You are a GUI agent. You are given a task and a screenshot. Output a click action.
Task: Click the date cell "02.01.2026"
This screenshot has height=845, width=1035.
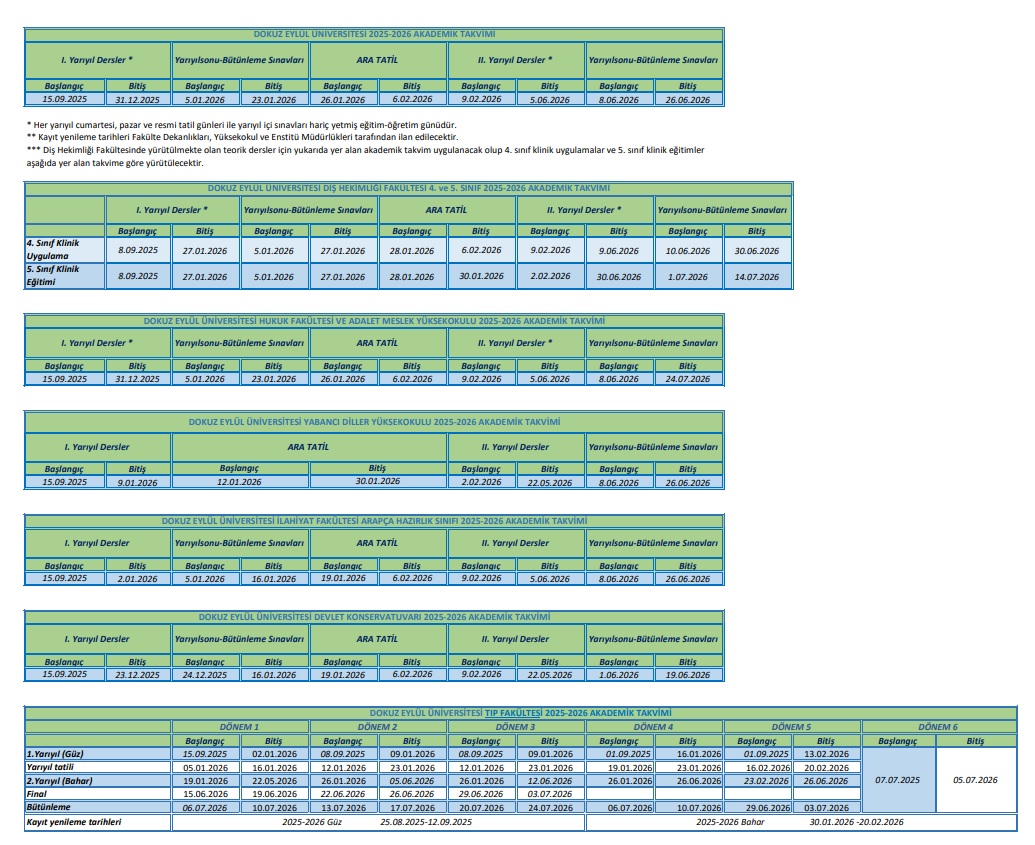click(x=274, y=754)
